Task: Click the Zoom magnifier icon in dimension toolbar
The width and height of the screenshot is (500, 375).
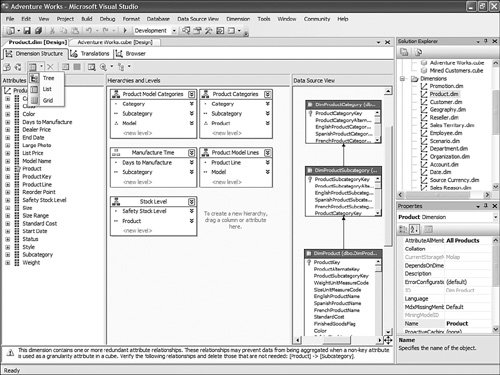Action: 104,67
